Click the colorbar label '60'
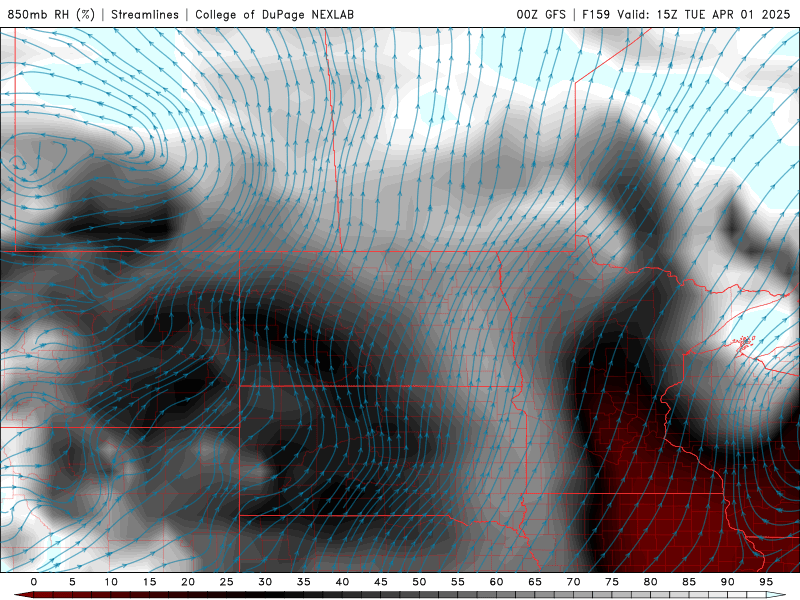800x600 pixels. pos(496,582)
